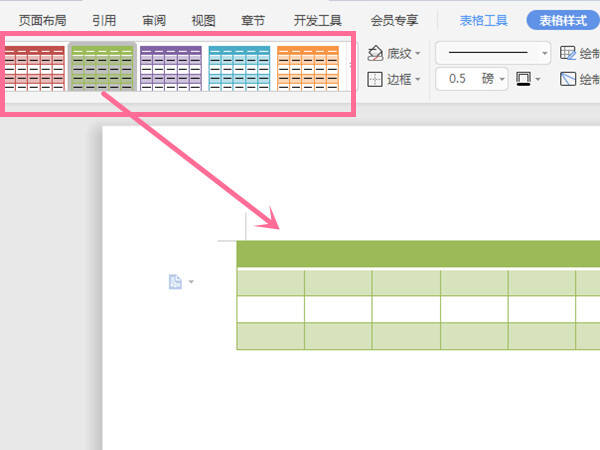The width and height of the screenshot is (600, 450).
Task: Click the first cell of the bottom green row
Action: point(271,336)
